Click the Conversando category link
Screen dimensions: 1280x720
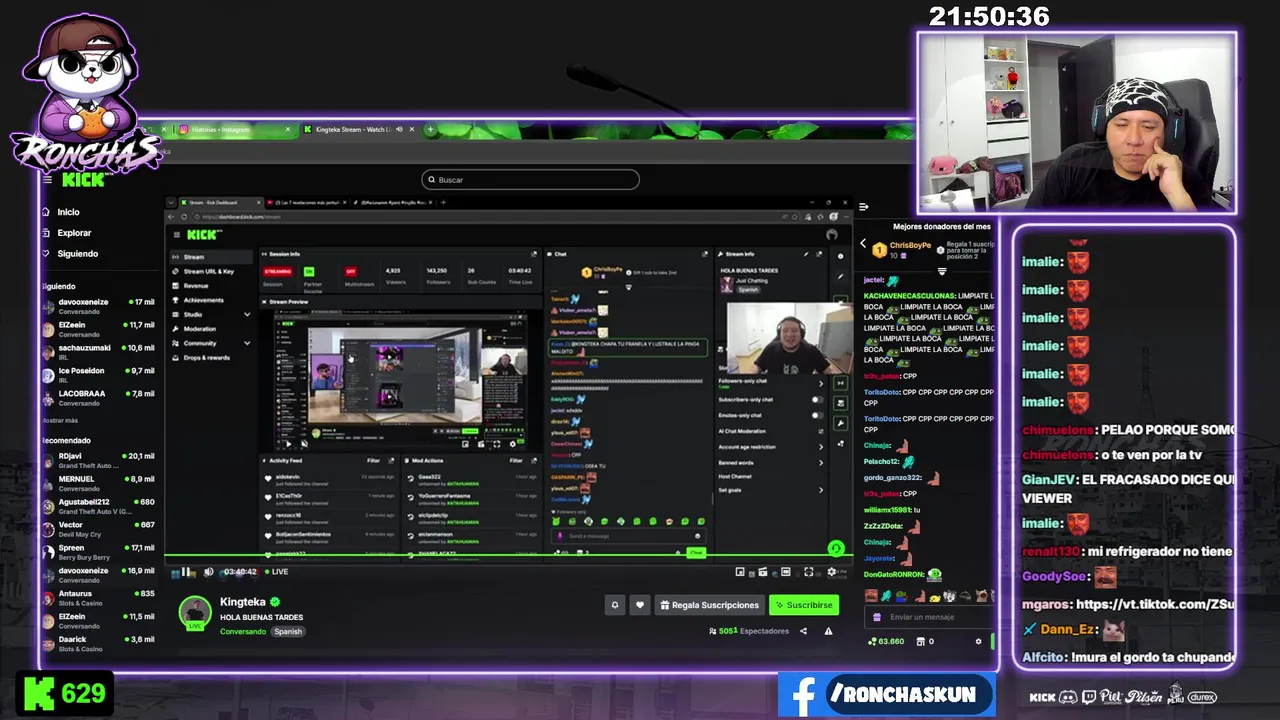click(x=243, y=632)
